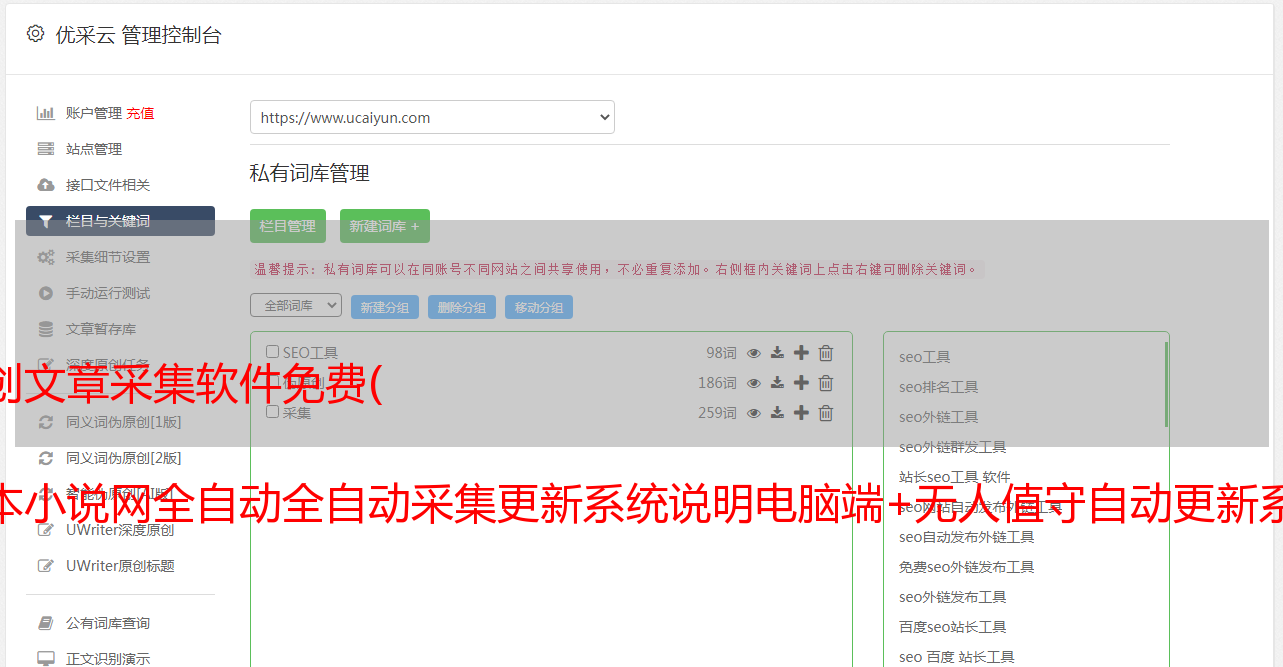Click the 98词 count text
Image resolution: width=1283 pixels, height=667 pixels.
[721, 353]
